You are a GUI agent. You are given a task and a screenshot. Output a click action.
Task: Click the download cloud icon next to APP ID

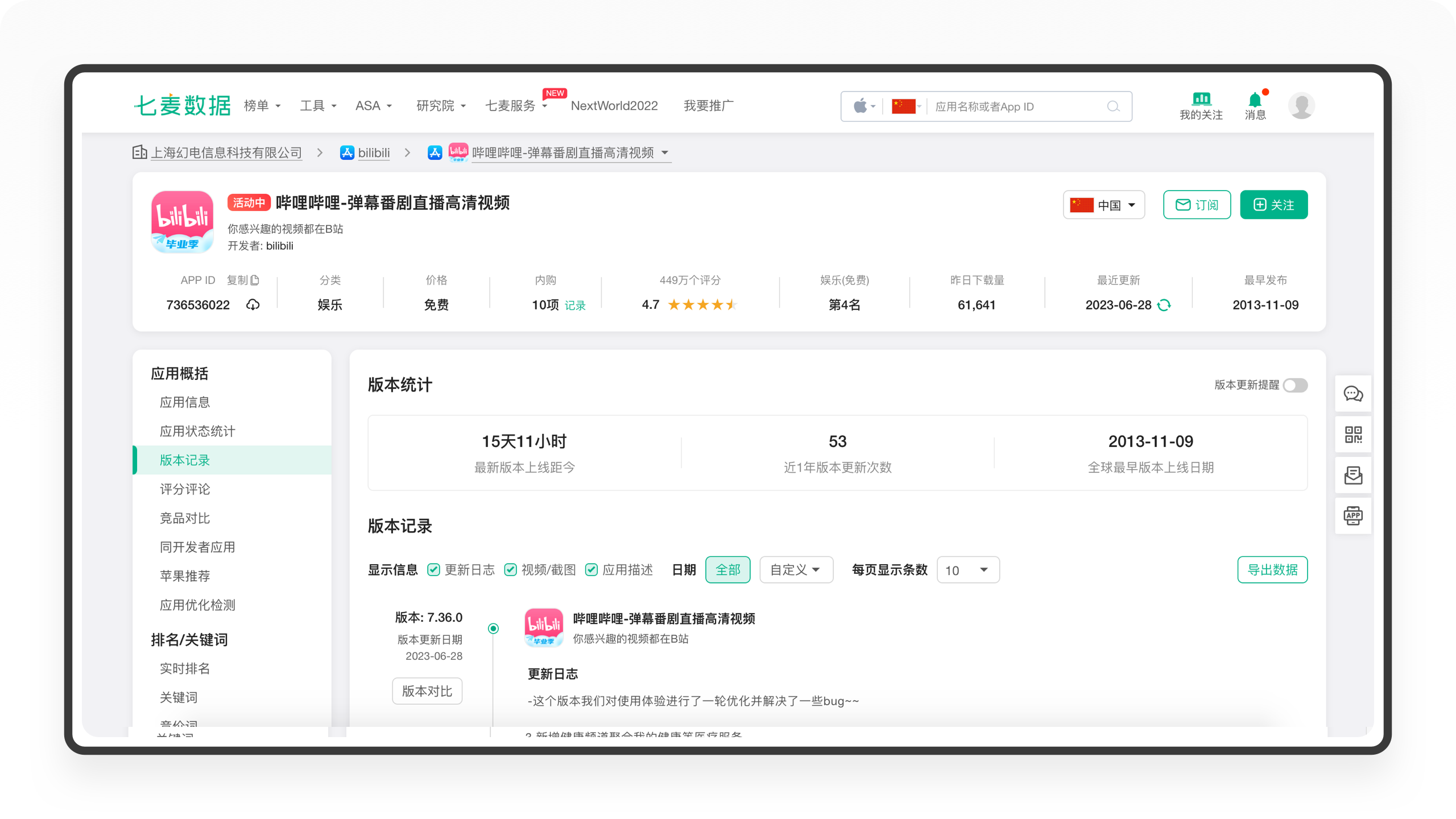click(x=253, y=305)
